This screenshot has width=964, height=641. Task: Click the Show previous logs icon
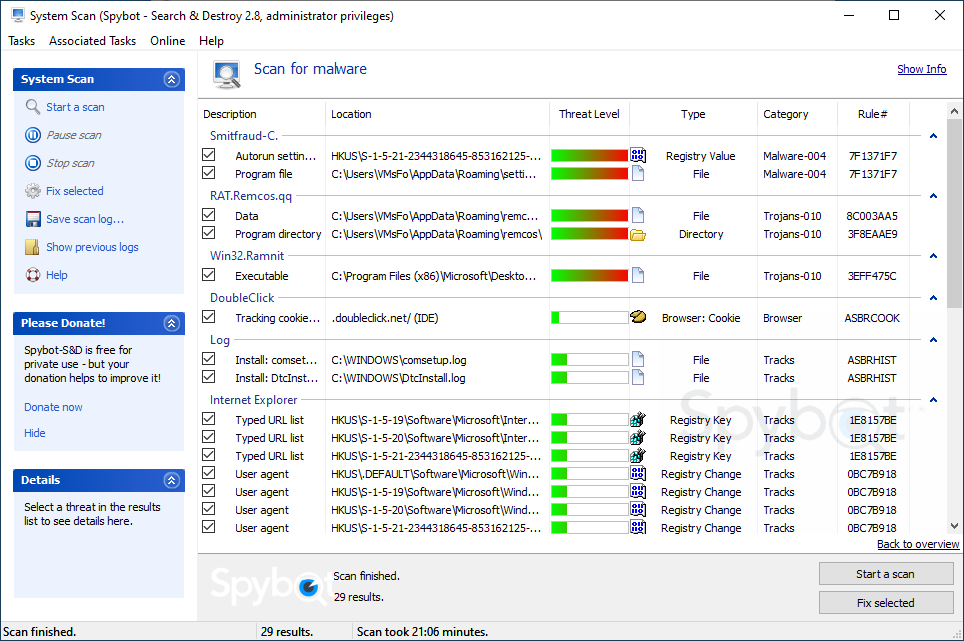[x=33, y=247]
